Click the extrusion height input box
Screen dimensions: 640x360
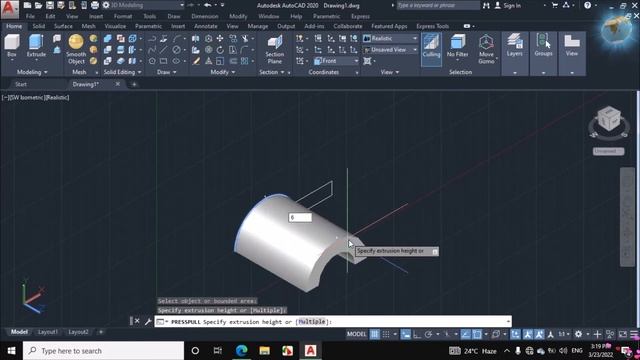[x=300, y=218]
